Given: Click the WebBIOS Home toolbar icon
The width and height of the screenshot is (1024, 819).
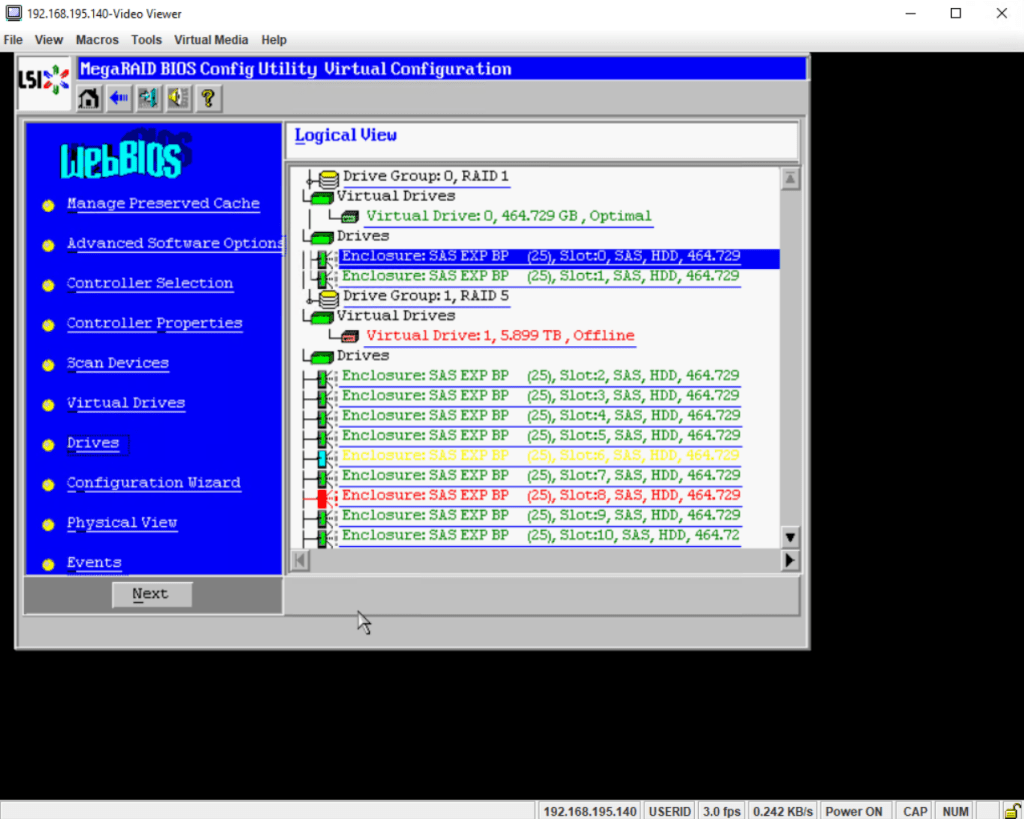Looking at the screenshot, I should 89,99.
